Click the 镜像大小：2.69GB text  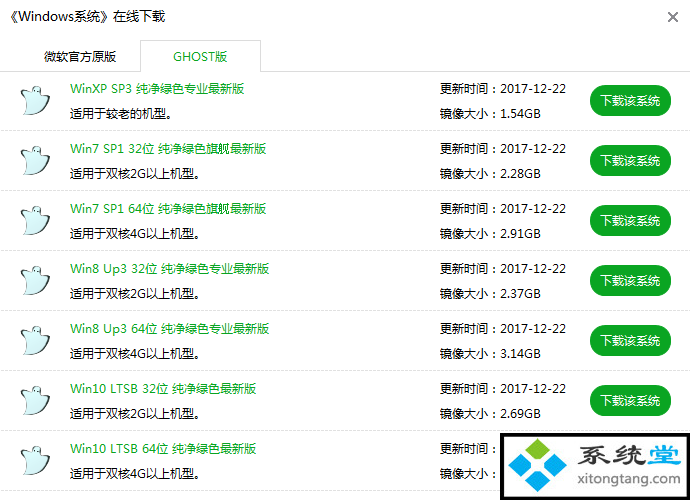490,414
